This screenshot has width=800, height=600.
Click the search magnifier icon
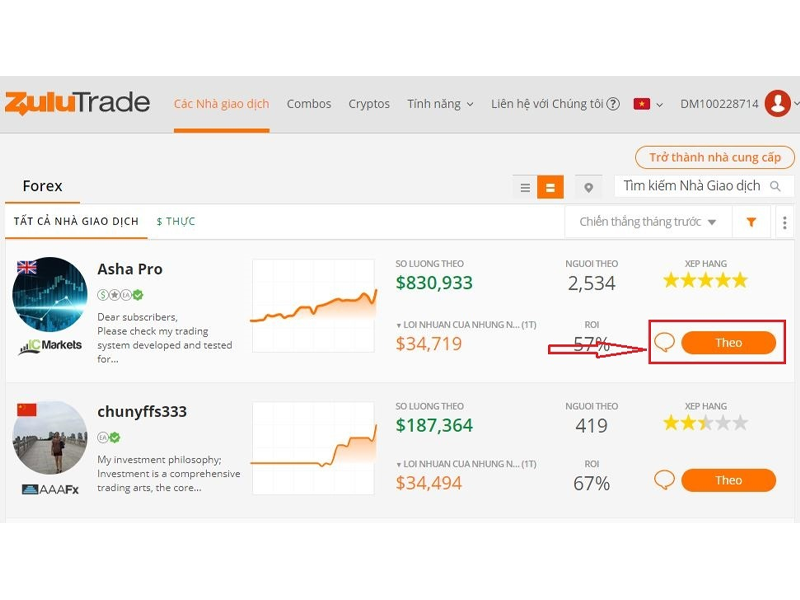(x=776, y=186)
